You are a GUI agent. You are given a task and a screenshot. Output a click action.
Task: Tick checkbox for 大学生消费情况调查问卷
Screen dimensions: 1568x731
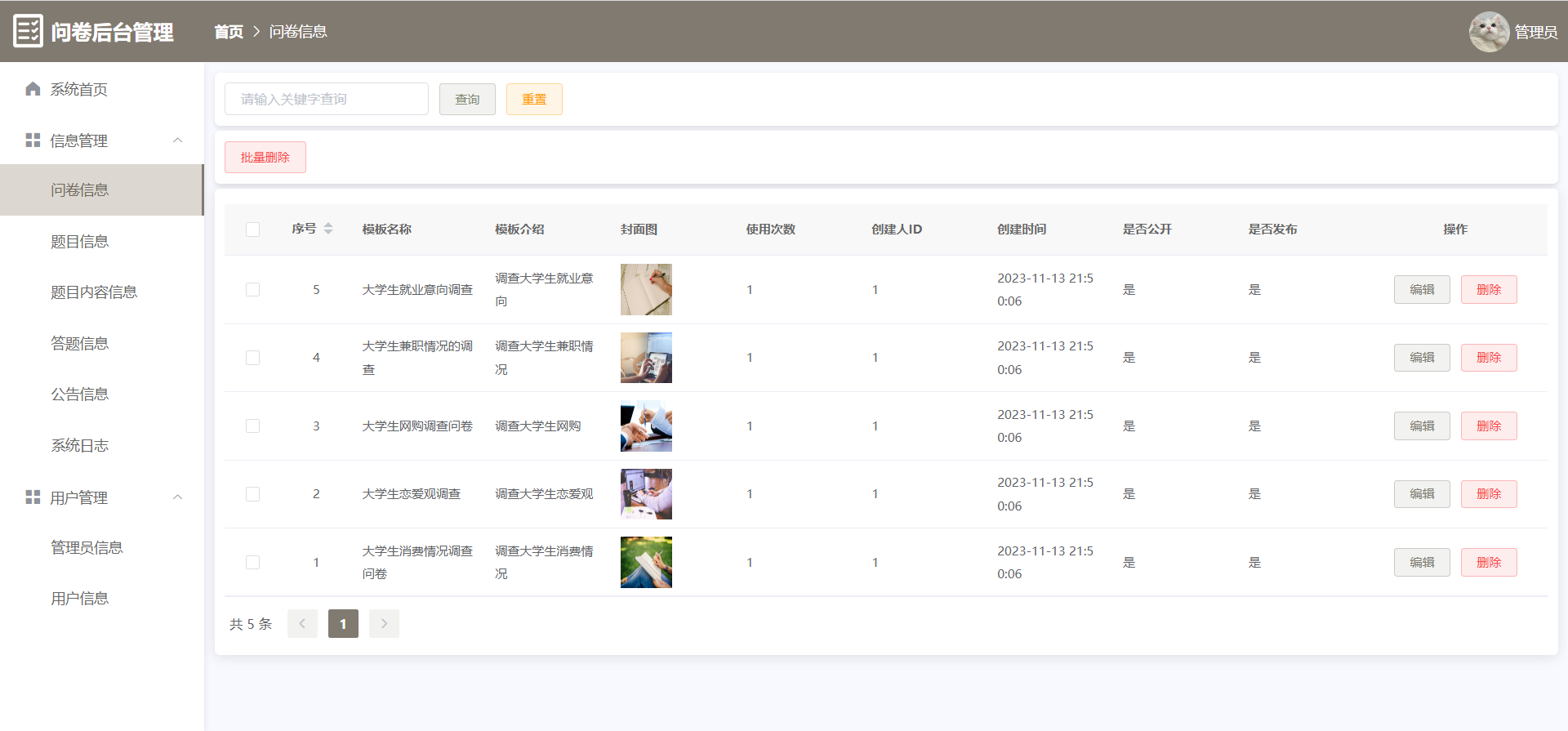click(252, 563)
